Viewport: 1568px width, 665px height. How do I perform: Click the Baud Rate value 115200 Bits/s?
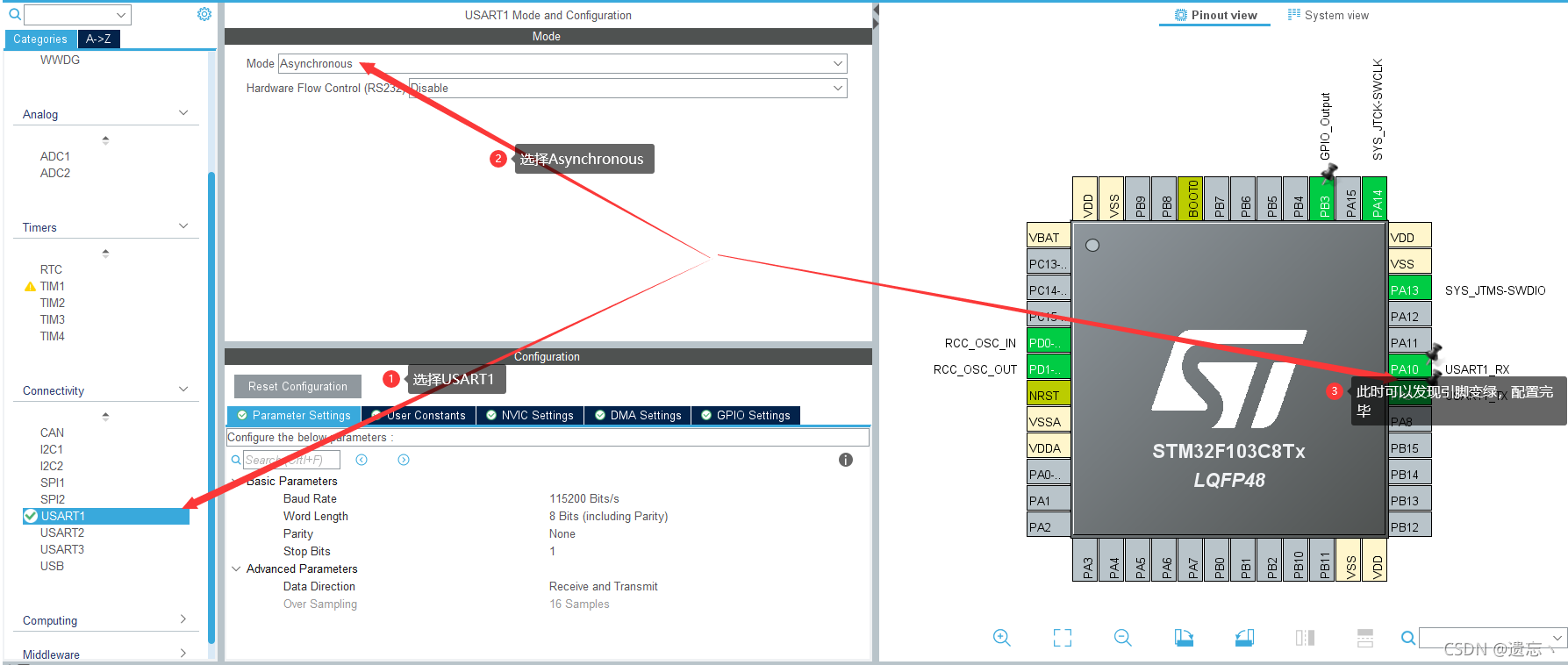coord(584,498)
